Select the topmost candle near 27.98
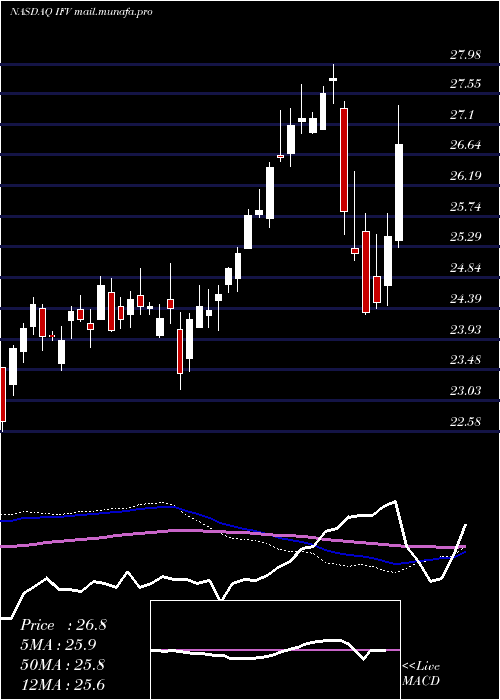This screenshot has width=500, height=700. tap(333, 79)
